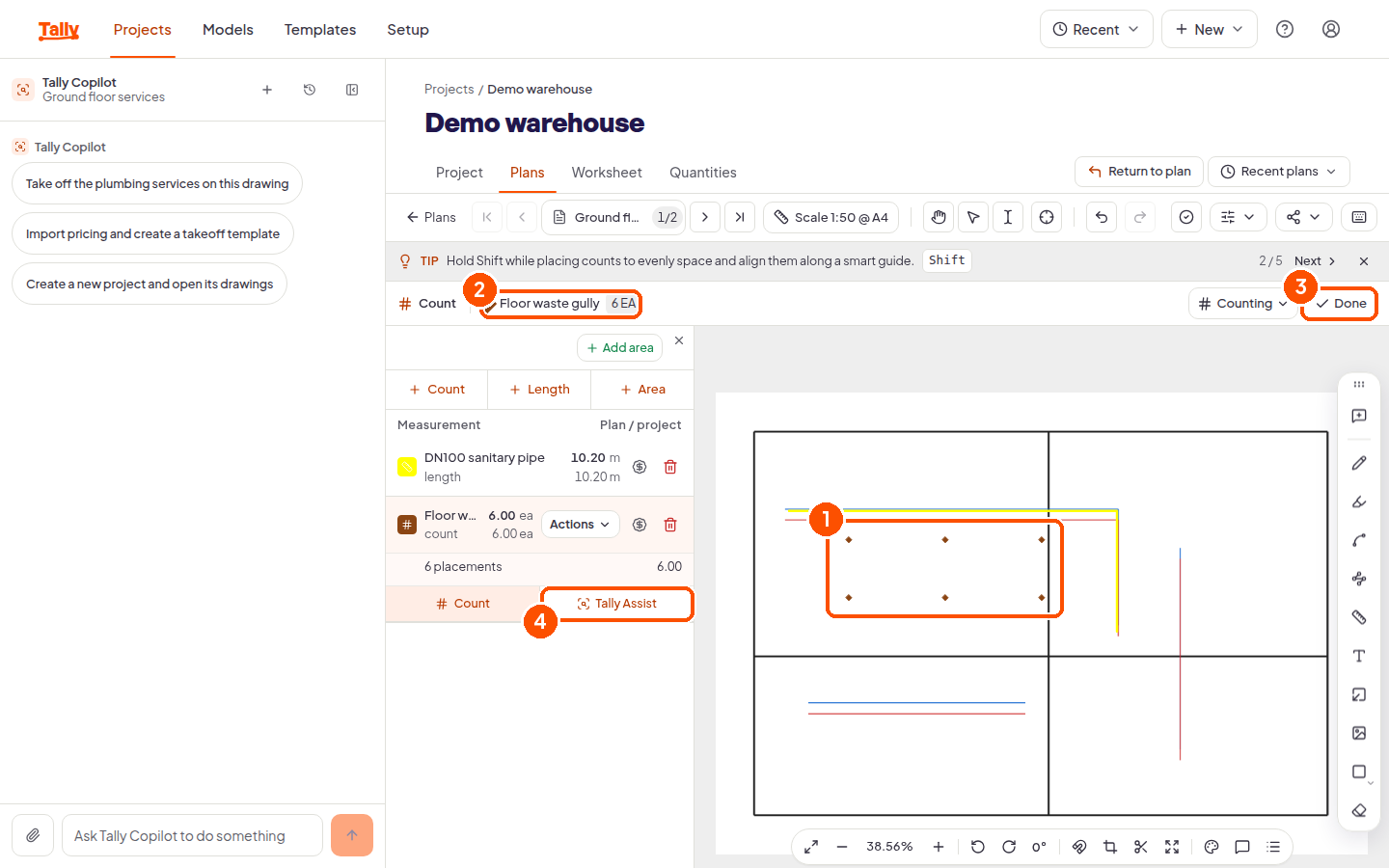Toggle the snap magnet option
Viewport: 1389px width, 868px height.
tap(1079, 847)
